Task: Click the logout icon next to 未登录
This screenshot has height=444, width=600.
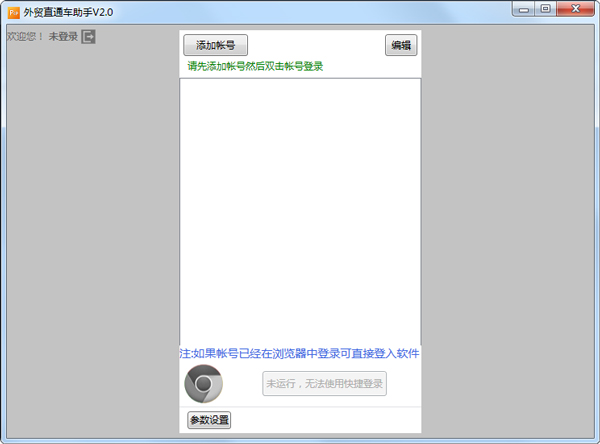Action: pos(88,37)
